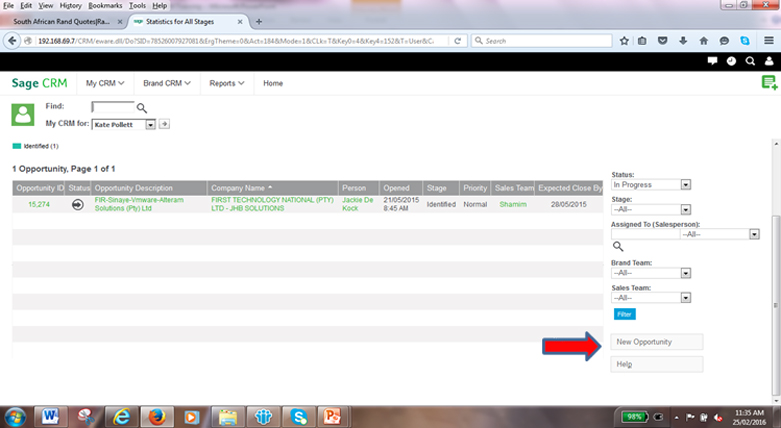Click the Find text input field
781x428 pixels.
[113, 107]
